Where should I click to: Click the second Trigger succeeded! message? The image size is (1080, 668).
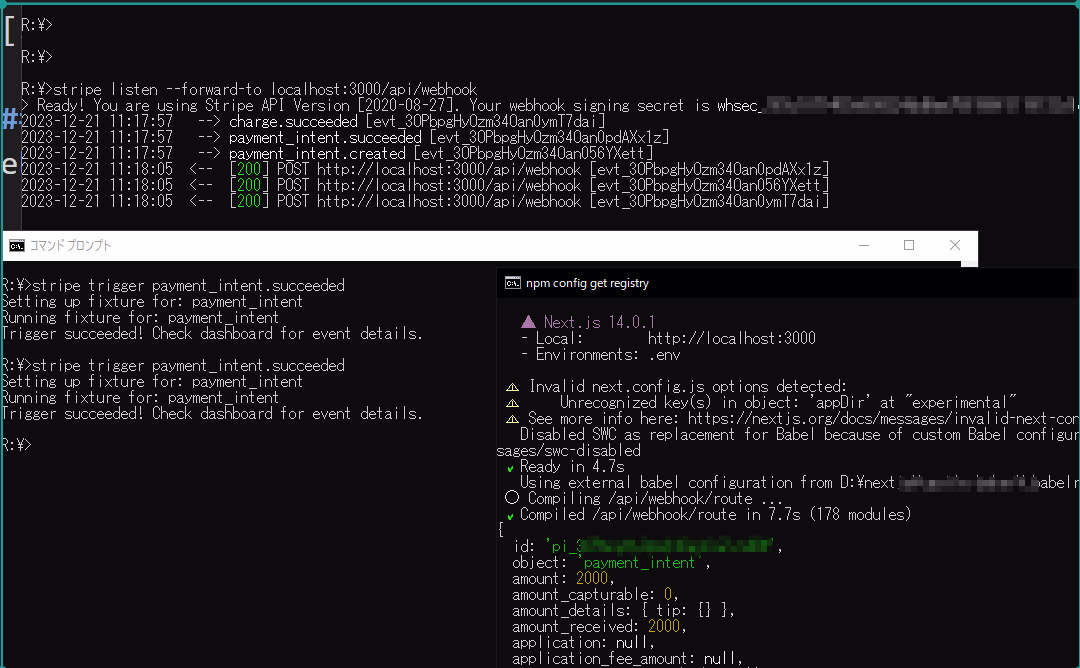211,414
